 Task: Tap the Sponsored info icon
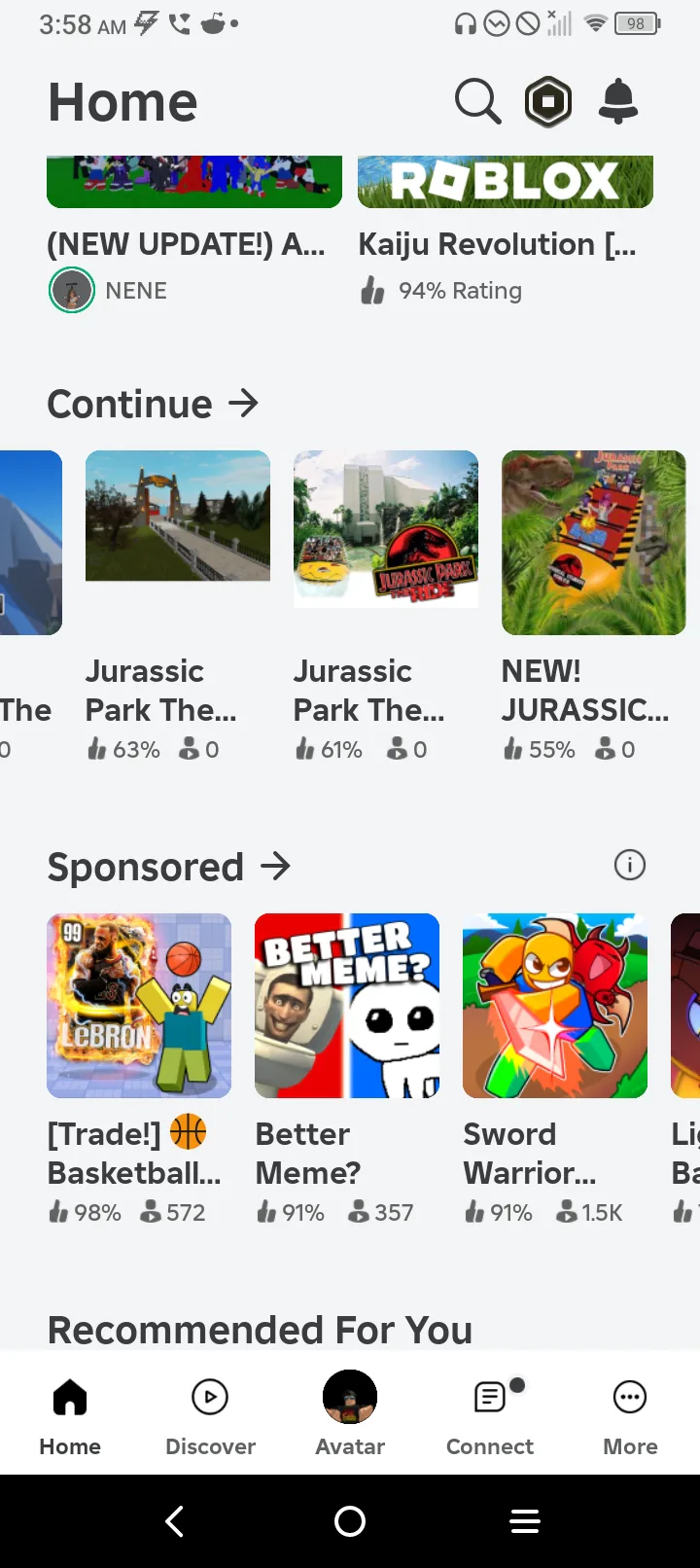click(x=630, y=865)
